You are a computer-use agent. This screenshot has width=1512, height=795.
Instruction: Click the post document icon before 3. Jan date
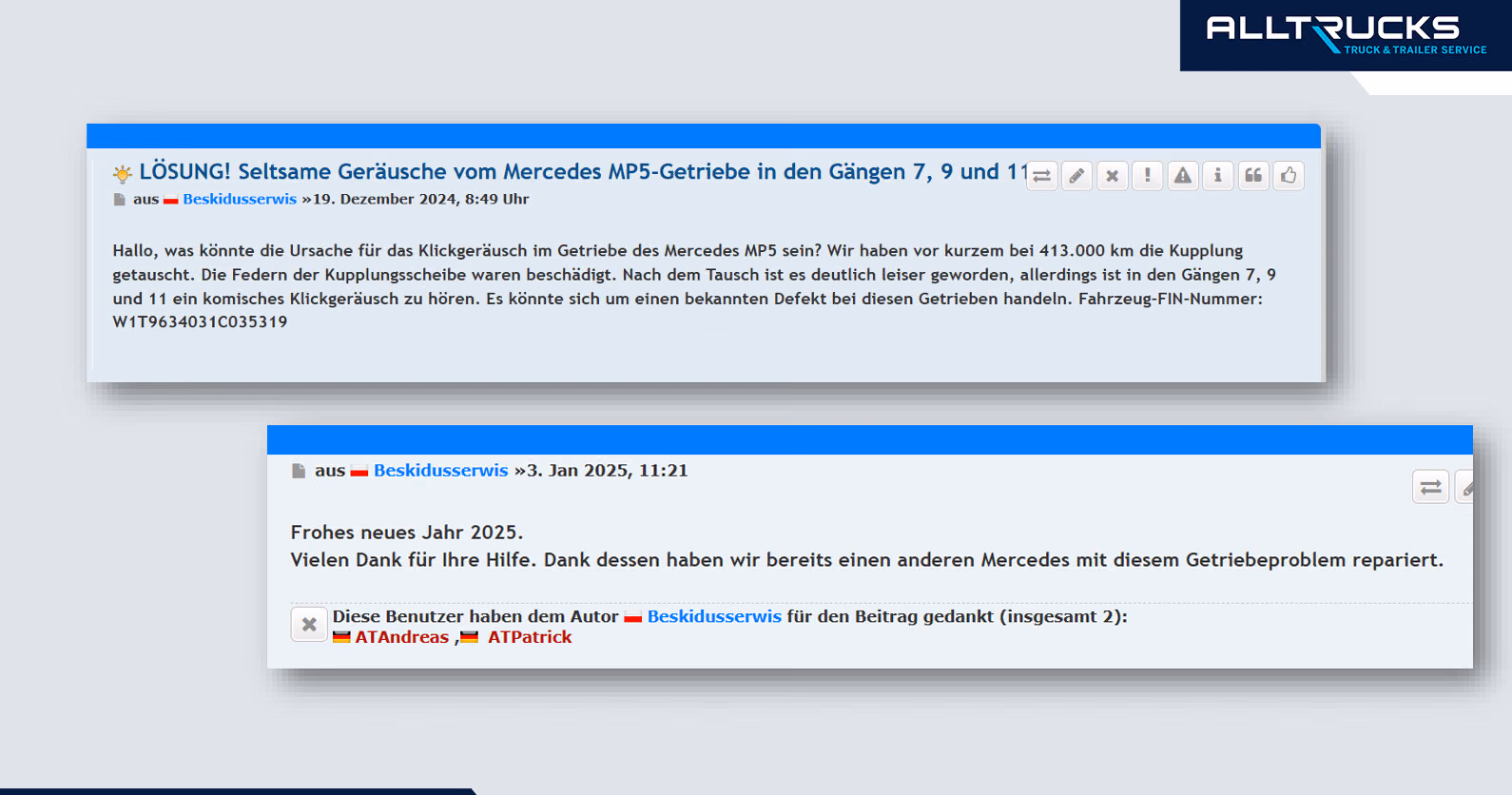coord(299,471)
